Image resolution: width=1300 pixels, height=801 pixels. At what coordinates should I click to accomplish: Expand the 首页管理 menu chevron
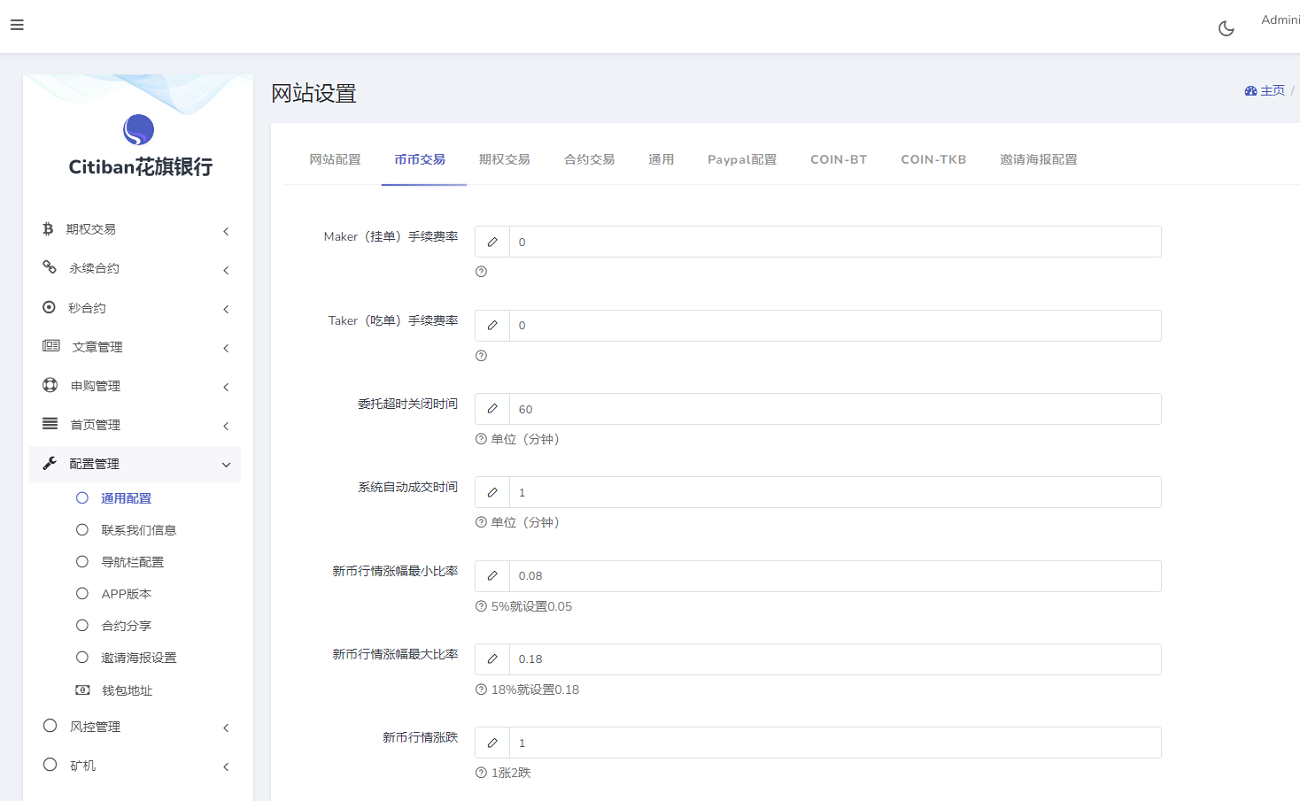pyautogui.click(x=226, y=426)
